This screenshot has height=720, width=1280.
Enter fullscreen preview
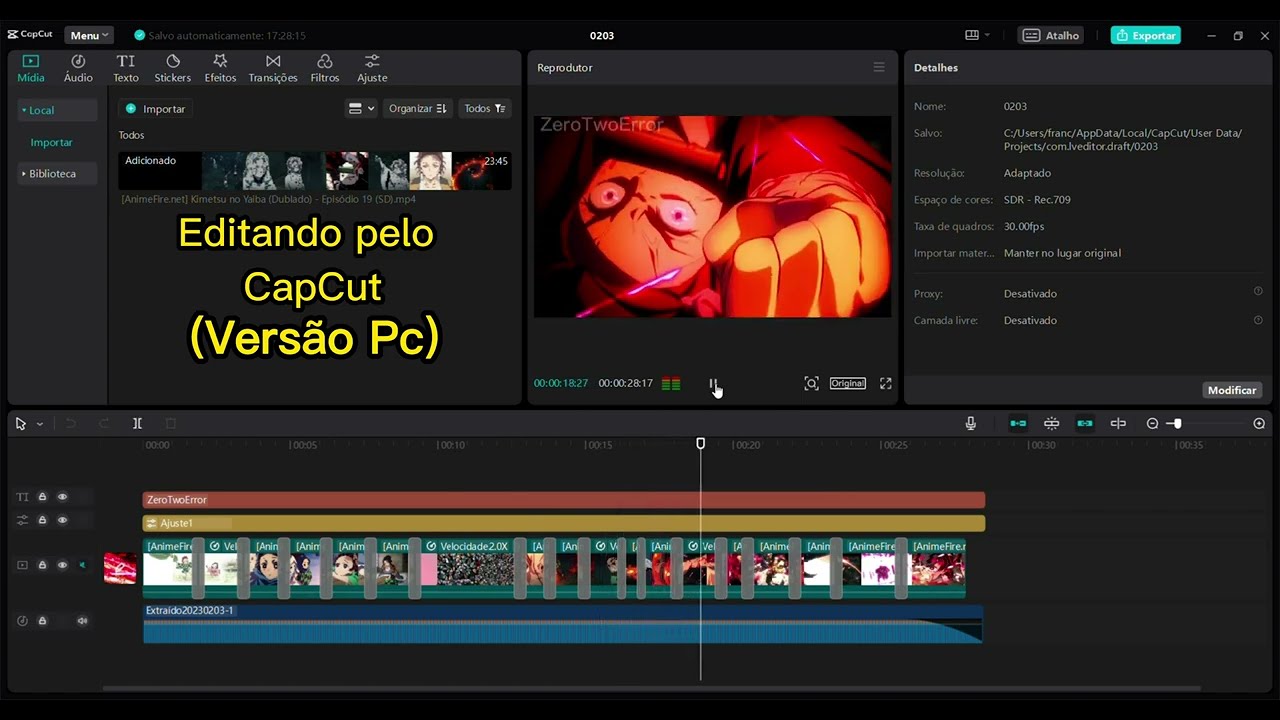pyautogui.click(x=885, y=383)
